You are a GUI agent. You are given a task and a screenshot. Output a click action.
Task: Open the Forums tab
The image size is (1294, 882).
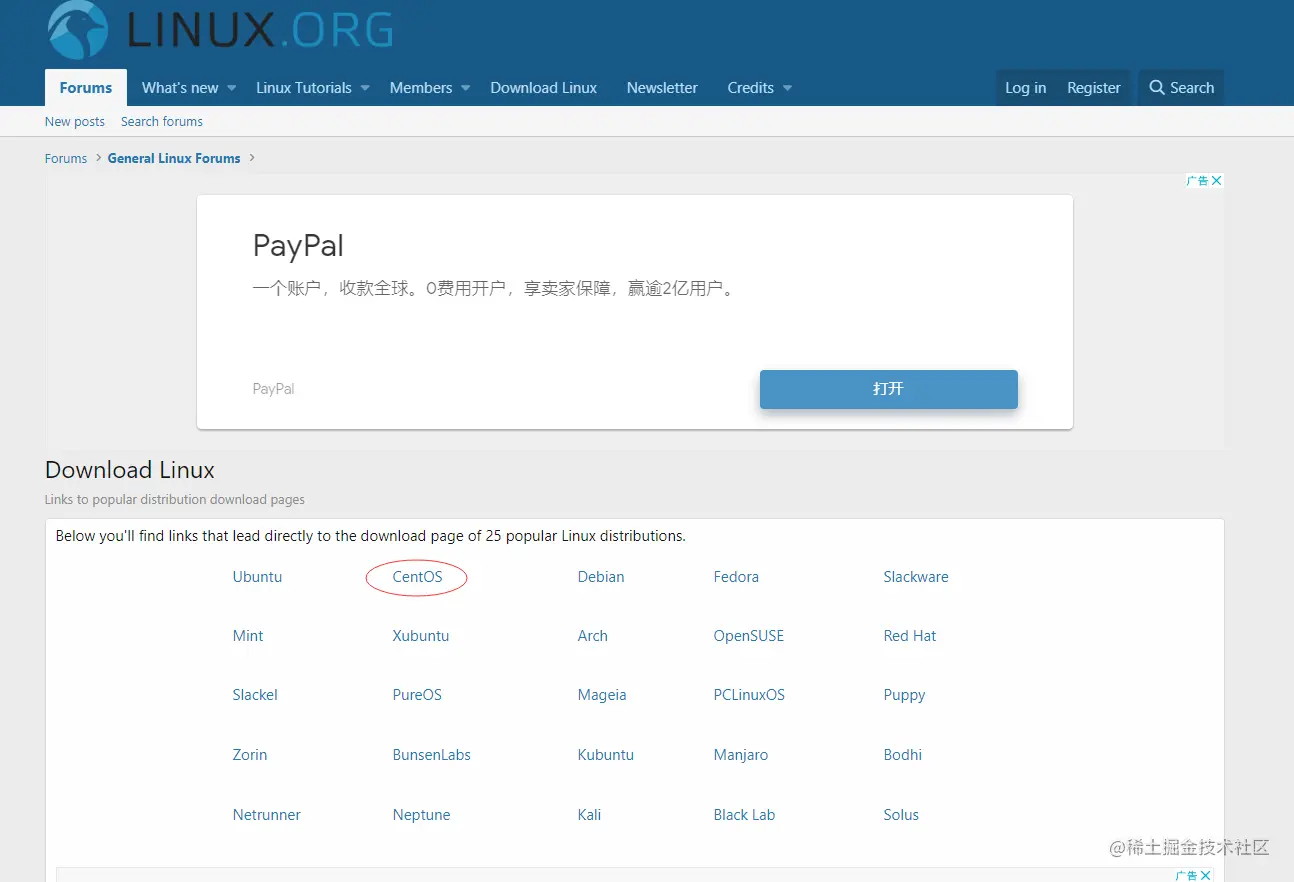[x=86, y=88]
